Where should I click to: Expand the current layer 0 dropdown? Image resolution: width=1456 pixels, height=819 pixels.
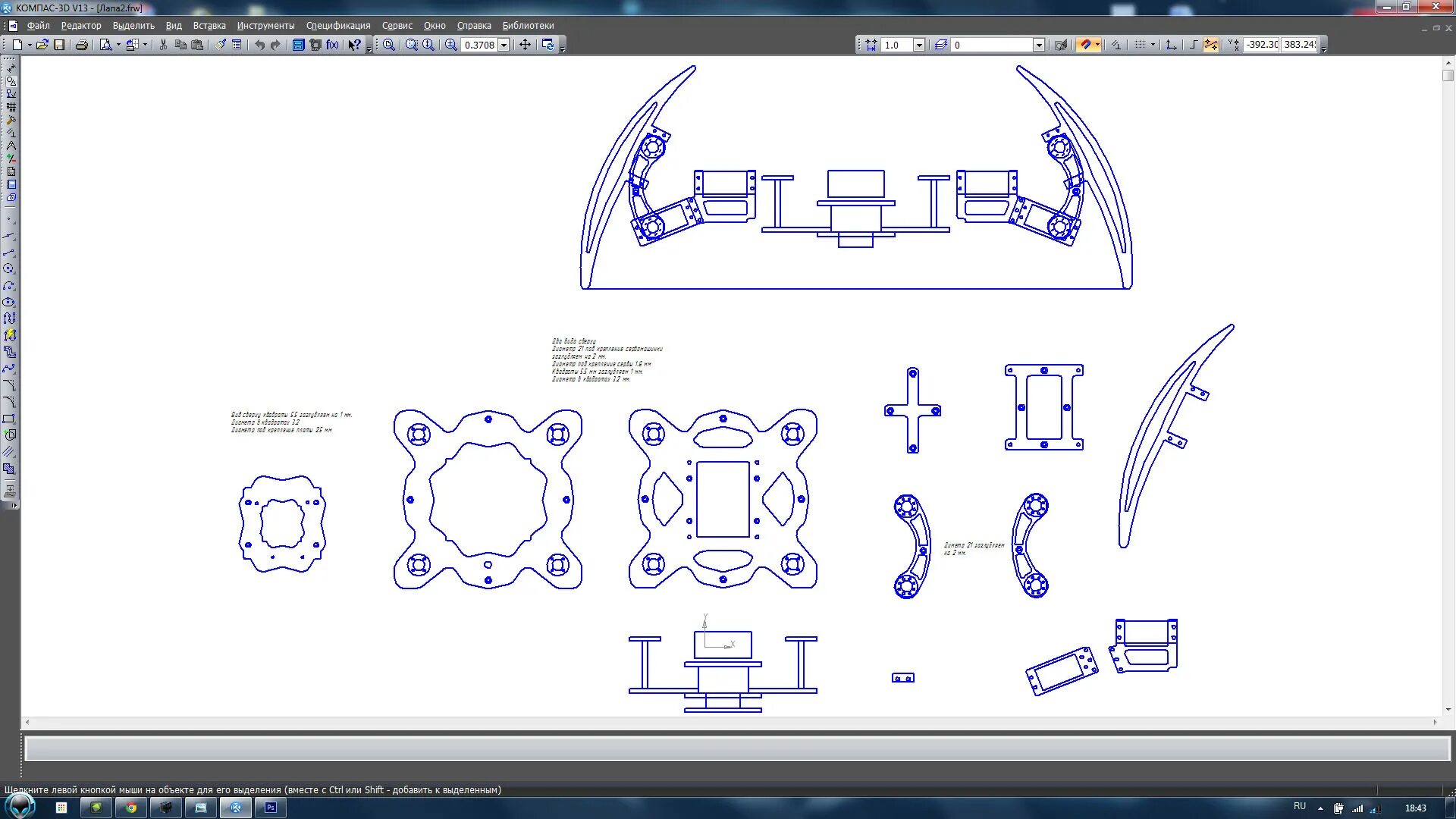tap(1039, 45)
